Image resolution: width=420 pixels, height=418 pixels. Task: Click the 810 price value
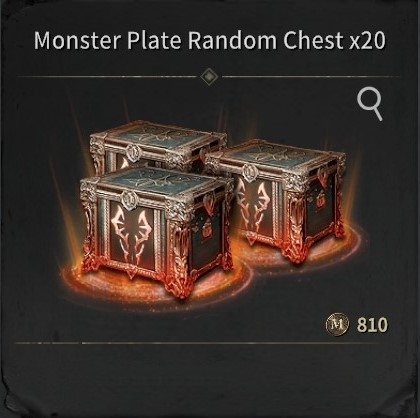click(x=372, y=325)
